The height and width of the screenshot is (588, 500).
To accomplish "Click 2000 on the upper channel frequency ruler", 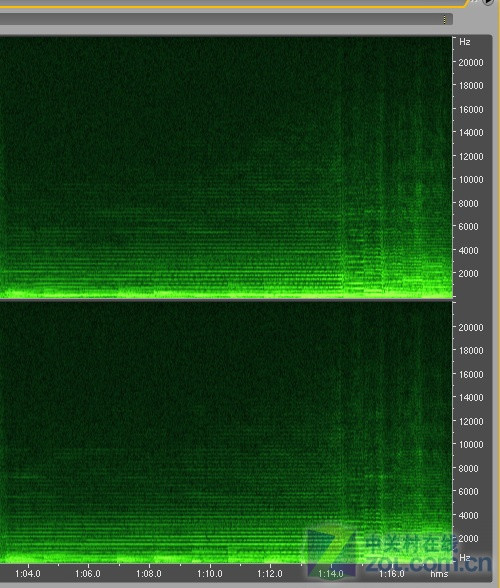I will pos(468,273).
